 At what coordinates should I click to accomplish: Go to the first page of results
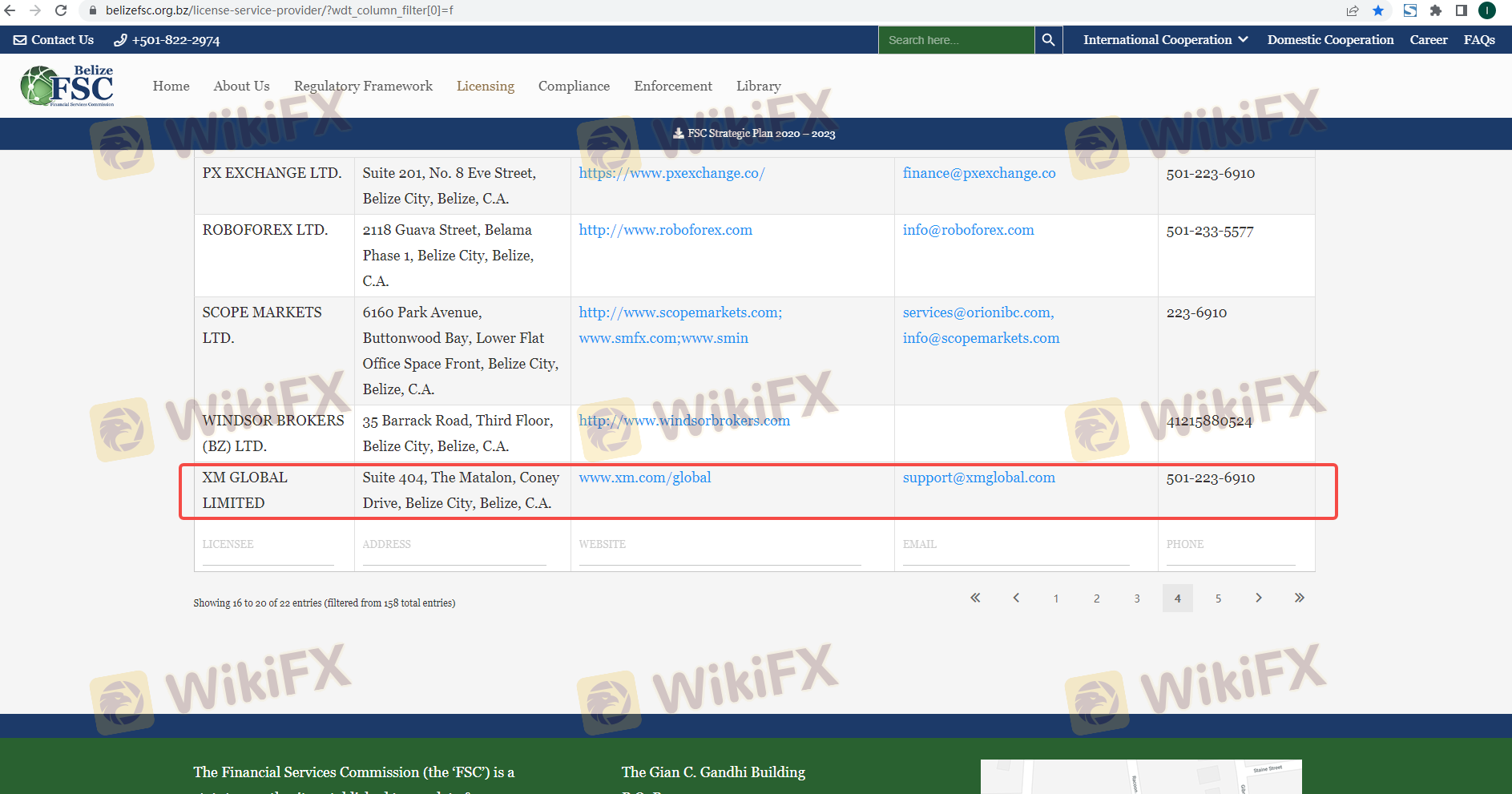pos(975,598)
